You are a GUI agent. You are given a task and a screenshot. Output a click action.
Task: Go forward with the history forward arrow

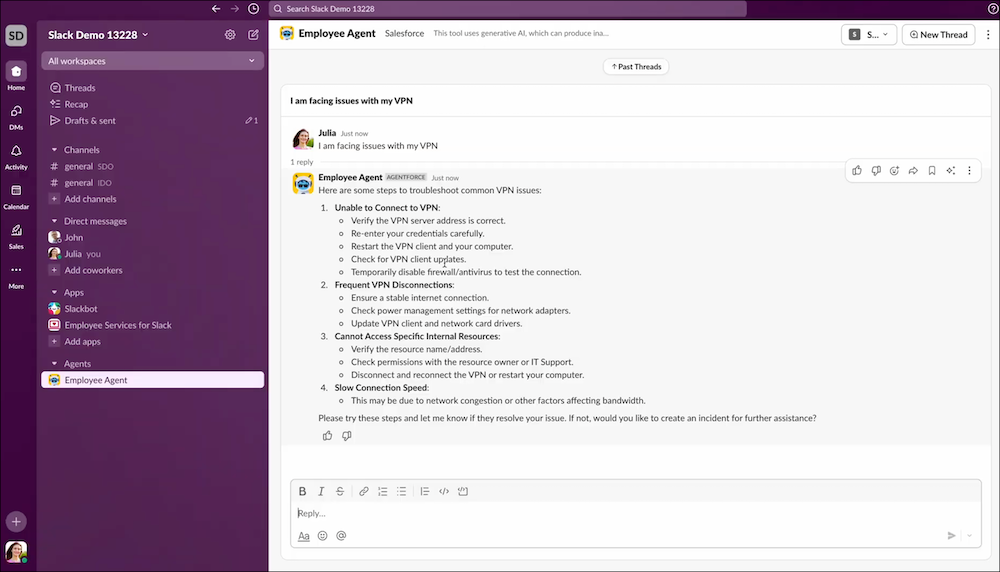pos(235,9)
